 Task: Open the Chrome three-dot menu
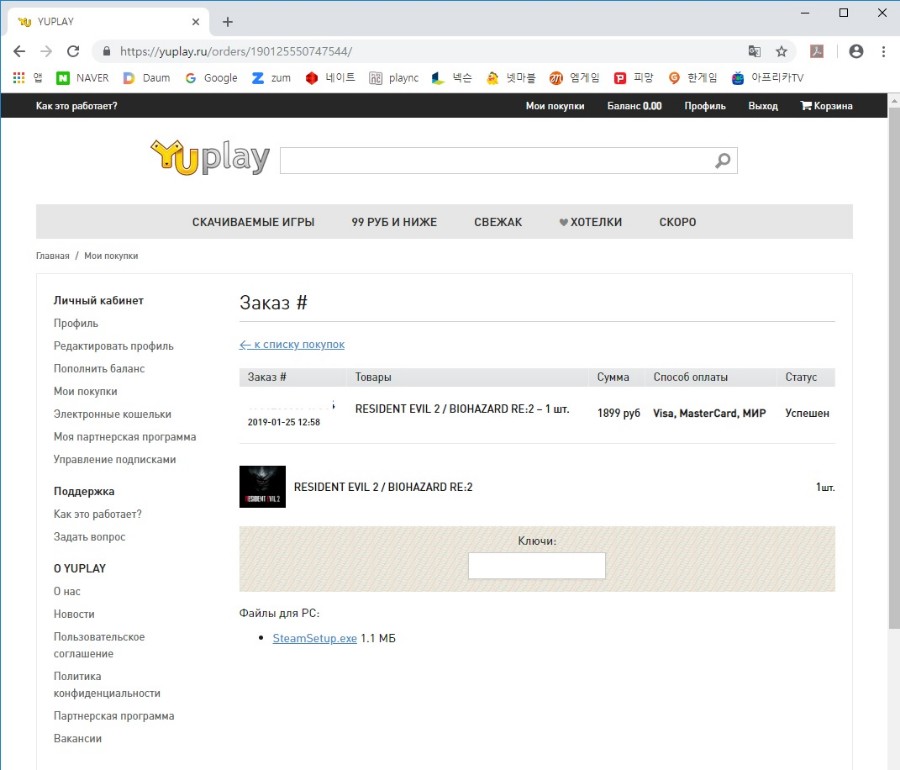pos(883,52)
